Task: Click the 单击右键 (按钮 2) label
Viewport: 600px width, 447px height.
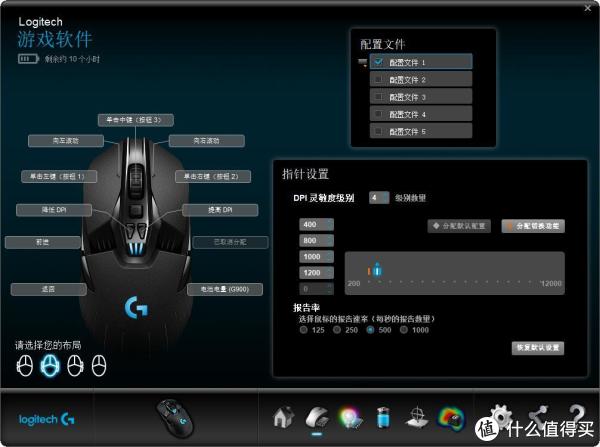Action: click(213, 176)
